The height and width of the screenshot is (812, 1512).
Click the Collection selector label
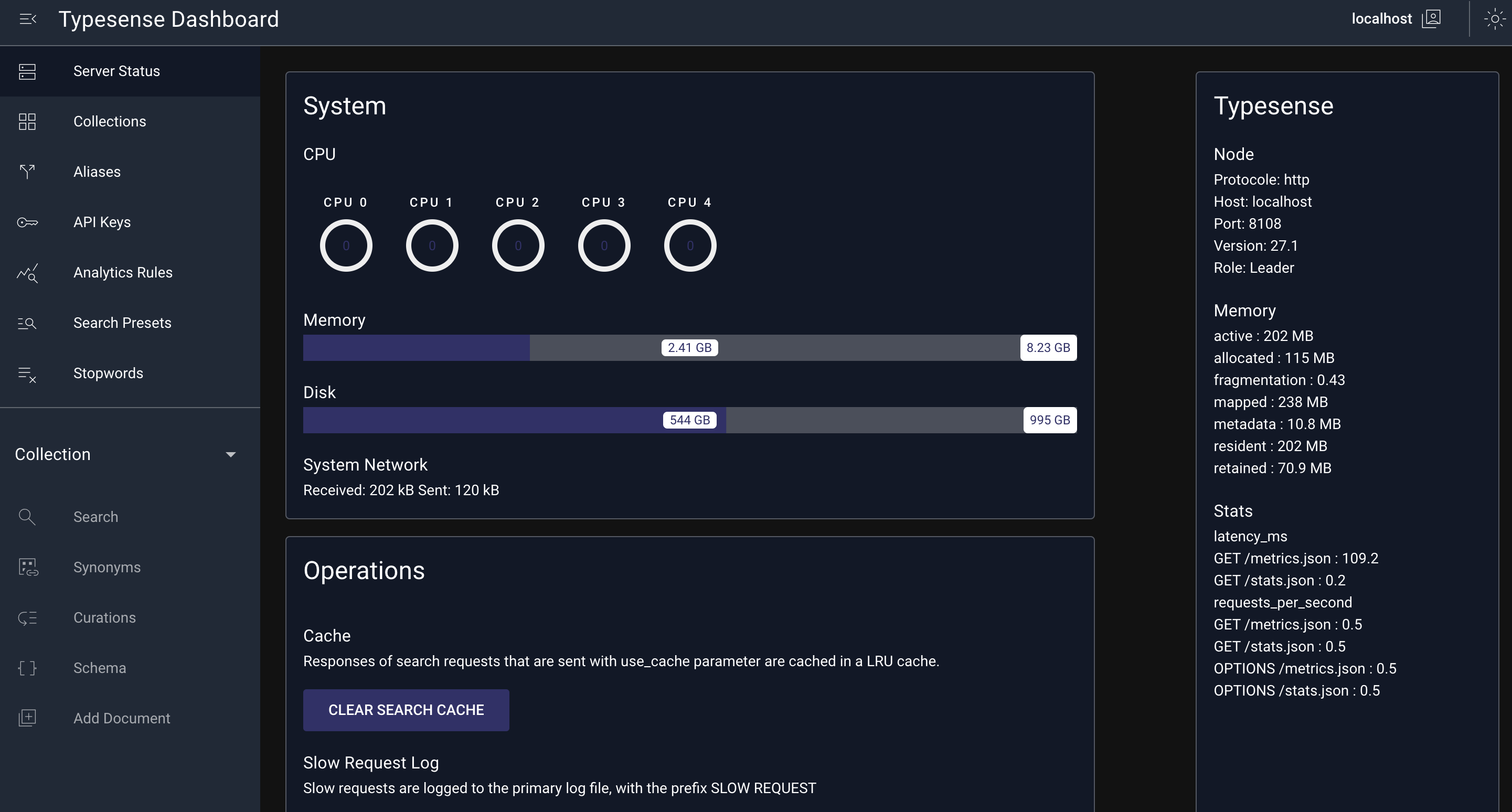53,454
